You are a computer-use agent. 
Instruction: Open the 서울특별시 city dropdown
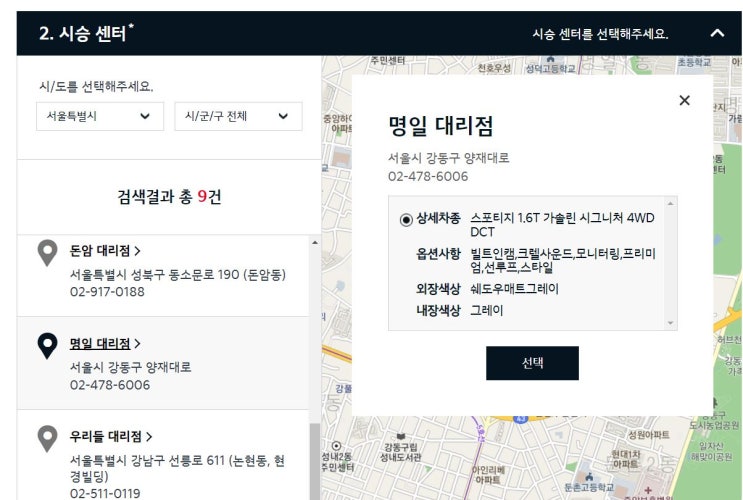point(100,116)
